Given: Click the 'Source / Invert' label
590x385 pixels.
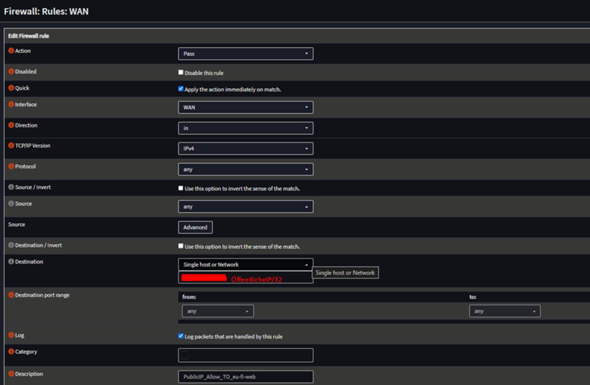Looking at the screenshot, I should click(x=33, y=187).
